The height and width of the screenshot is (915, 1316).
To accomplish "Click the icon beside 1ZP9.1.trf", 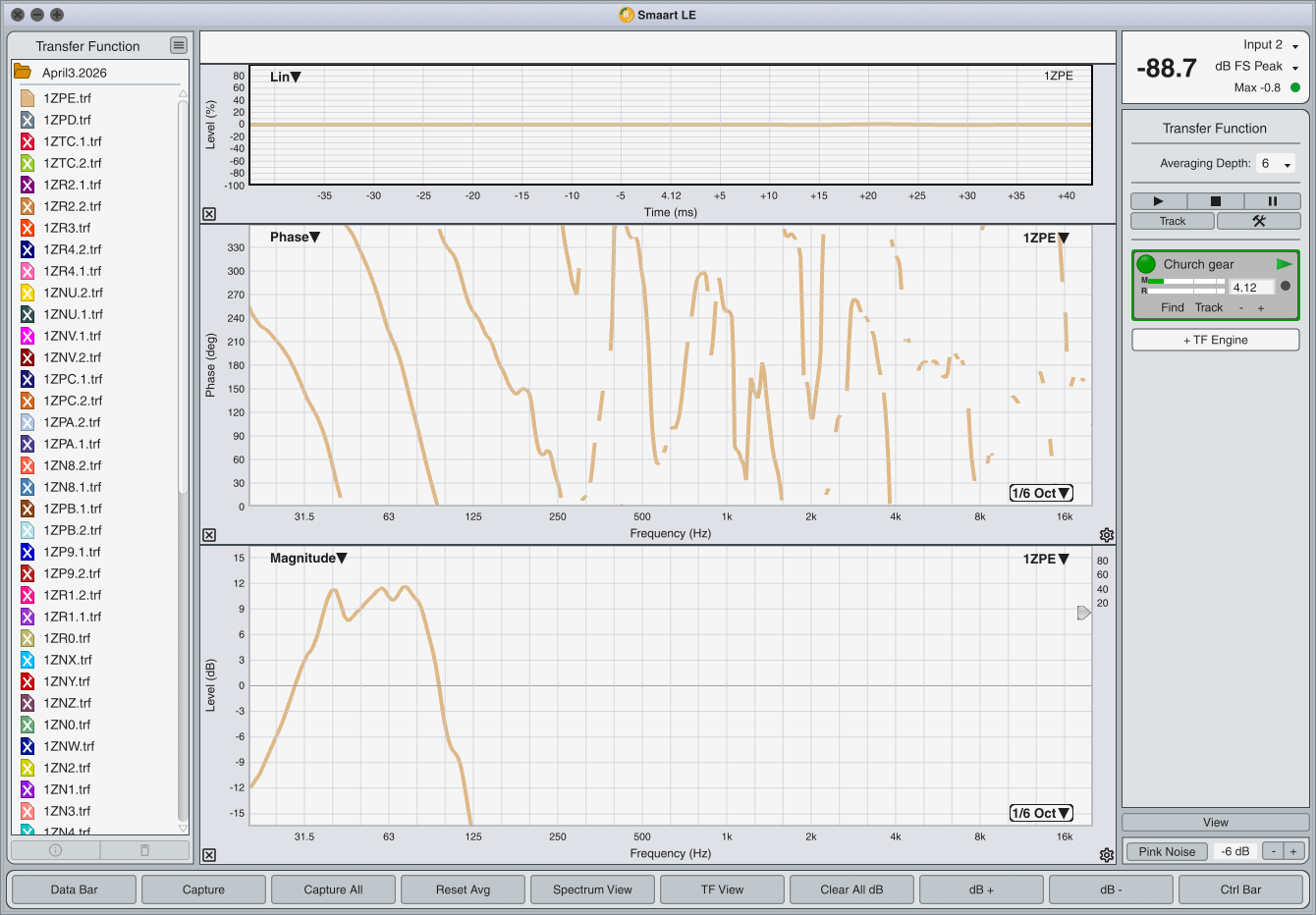I will click(27, 552).
